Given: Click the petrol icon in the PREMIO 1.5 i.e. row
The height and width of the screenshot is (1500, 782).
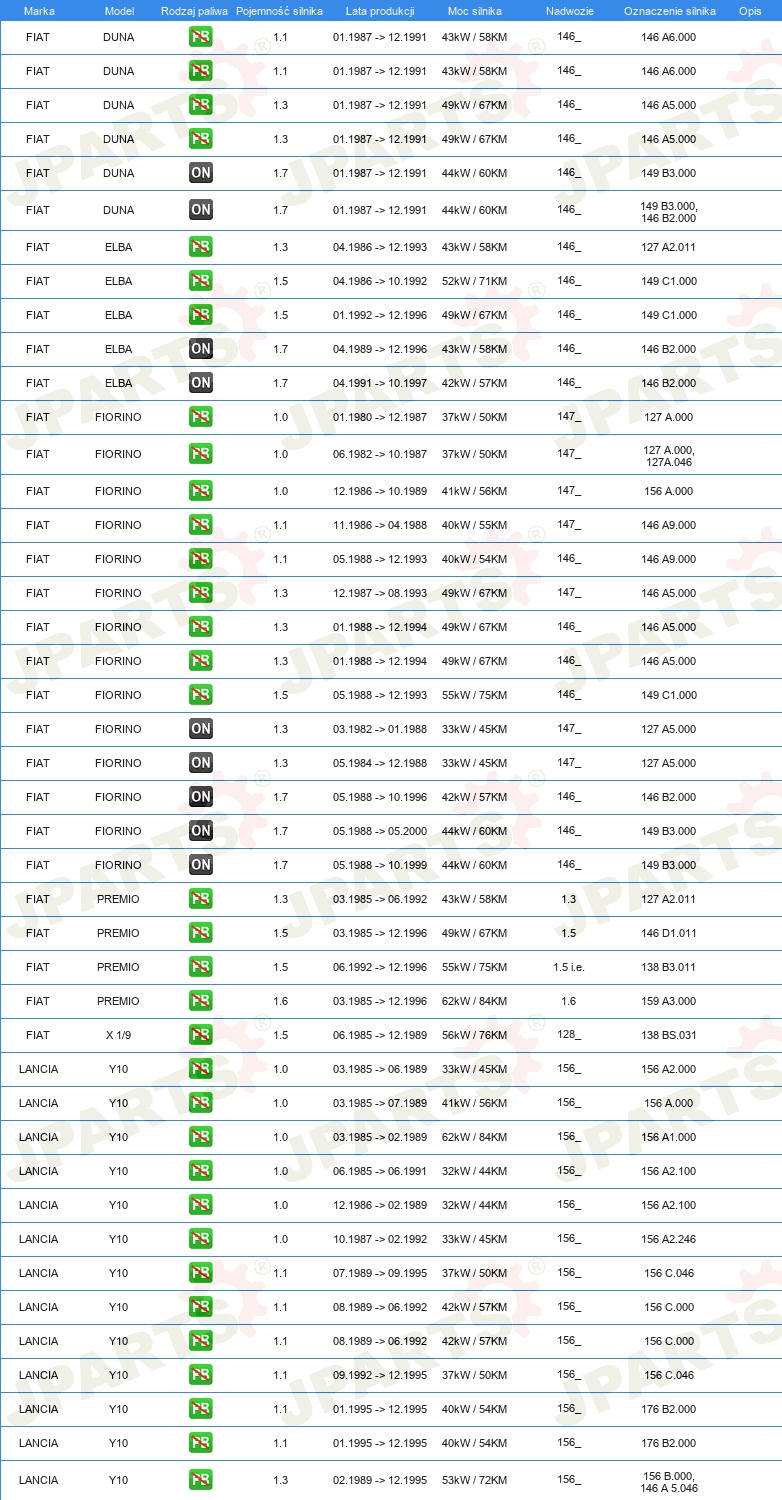Looking at the screenshot, I should [x=201, y=967].
